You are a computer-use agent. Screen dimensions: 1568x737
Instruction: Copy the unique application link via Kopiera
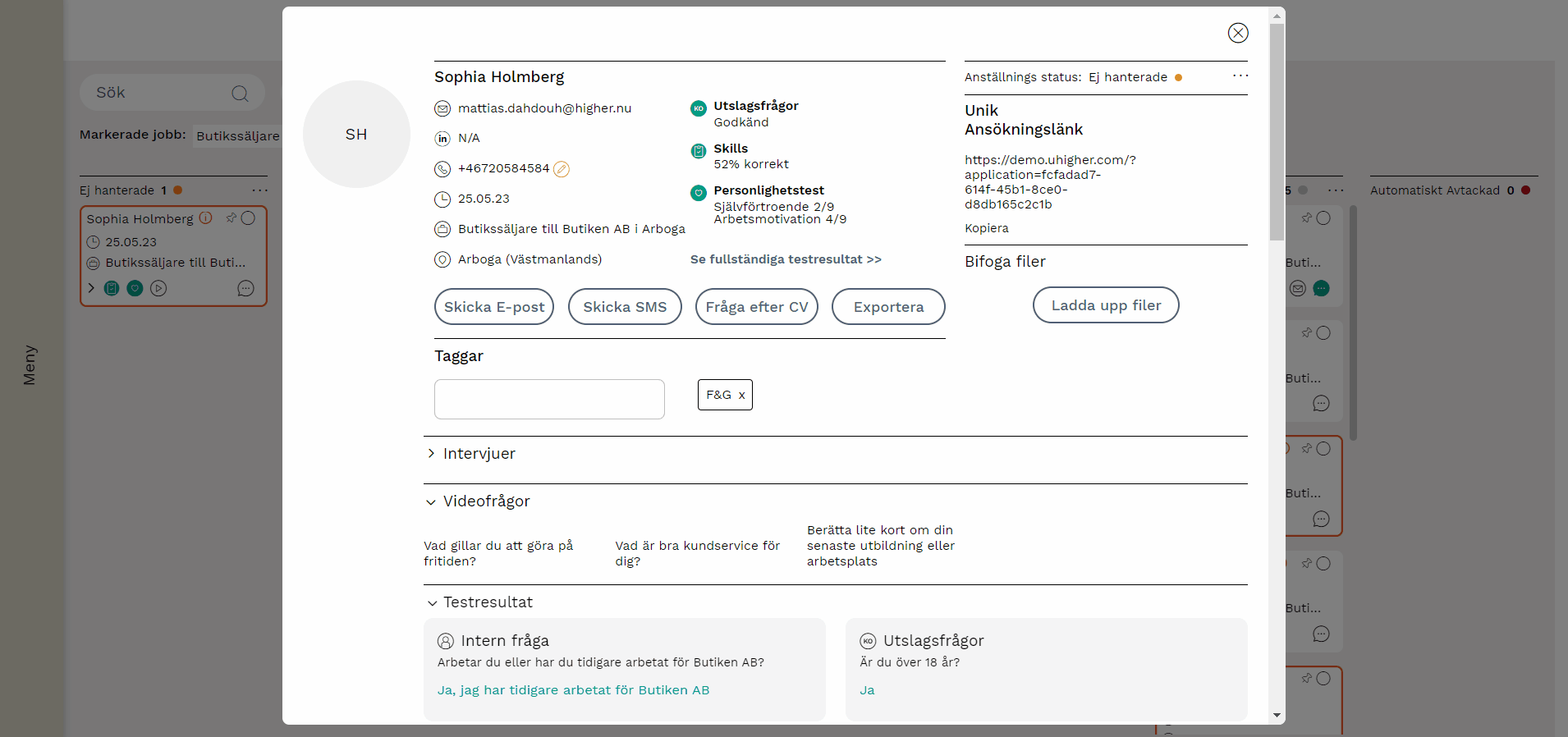click(987, 228)
